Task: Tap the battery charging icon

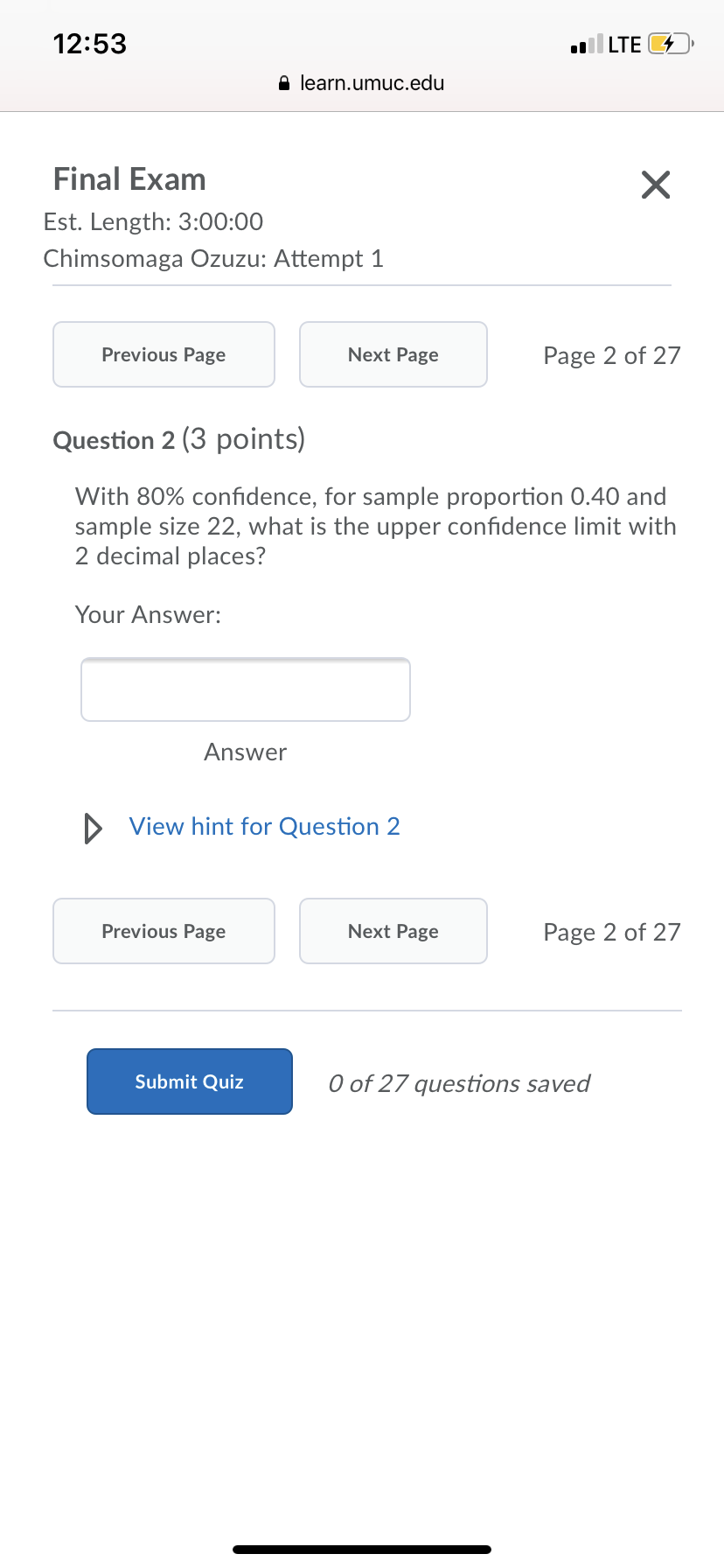Action: pos(669,44)
